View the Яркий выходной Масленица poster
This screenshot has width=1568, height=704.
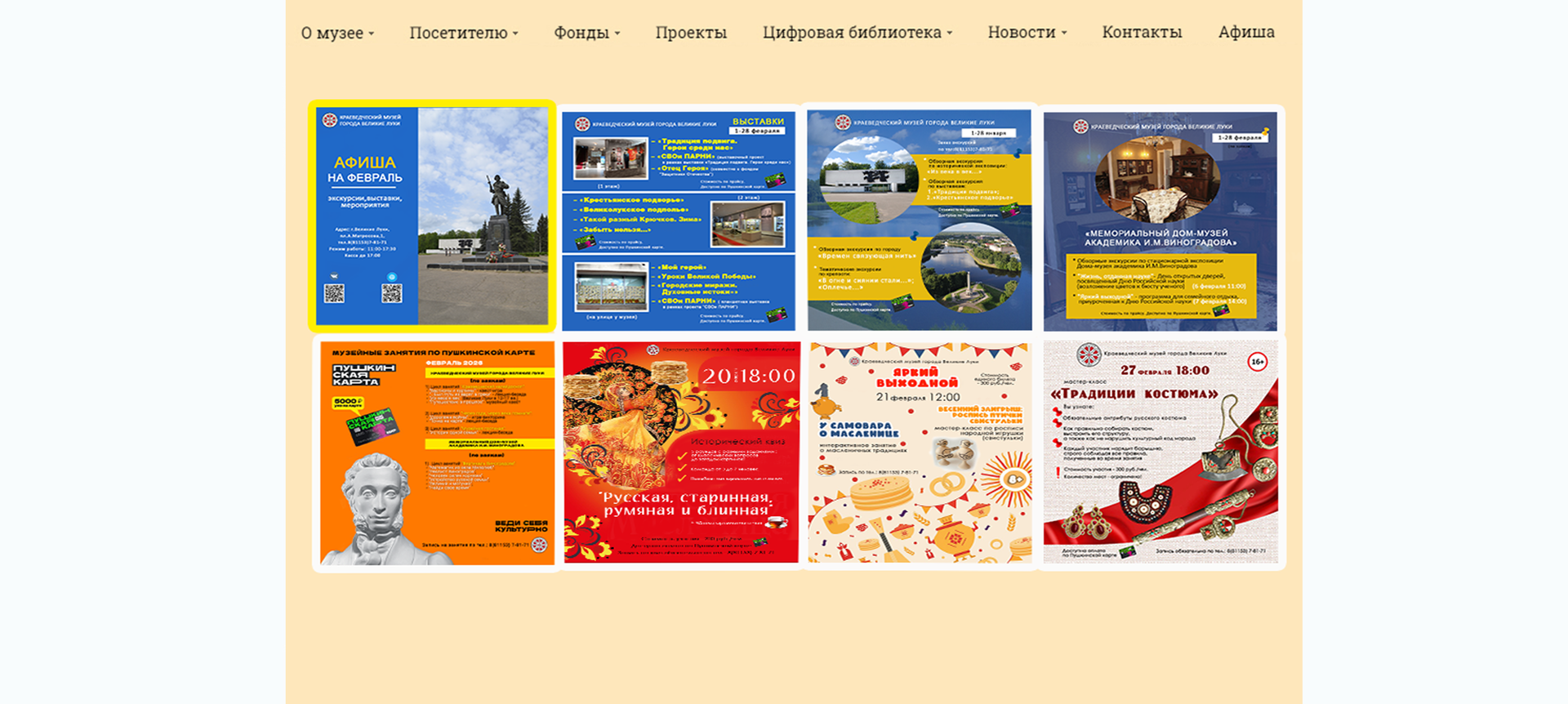click(x=920, y=452)
